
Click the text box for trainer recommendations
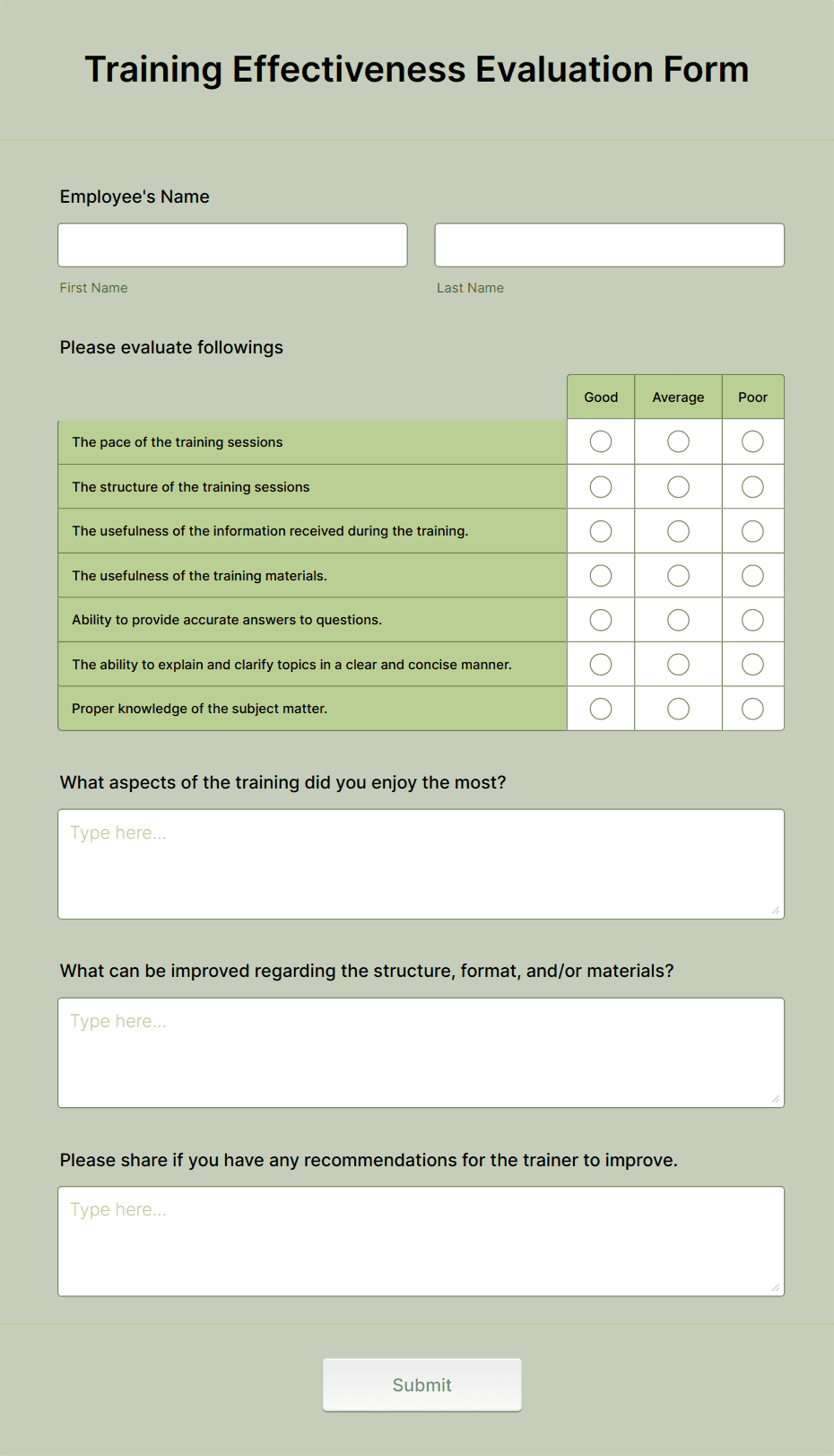pyautogui.click(x=421, y=1238)
